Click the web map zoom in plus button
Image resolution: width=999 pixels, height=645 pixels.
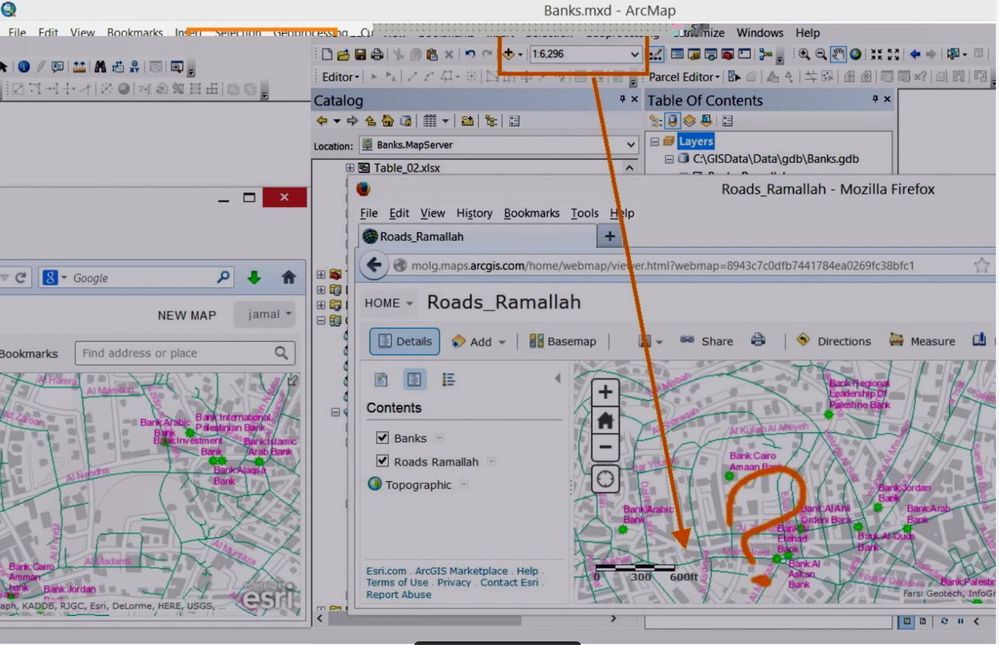point(605,392)
